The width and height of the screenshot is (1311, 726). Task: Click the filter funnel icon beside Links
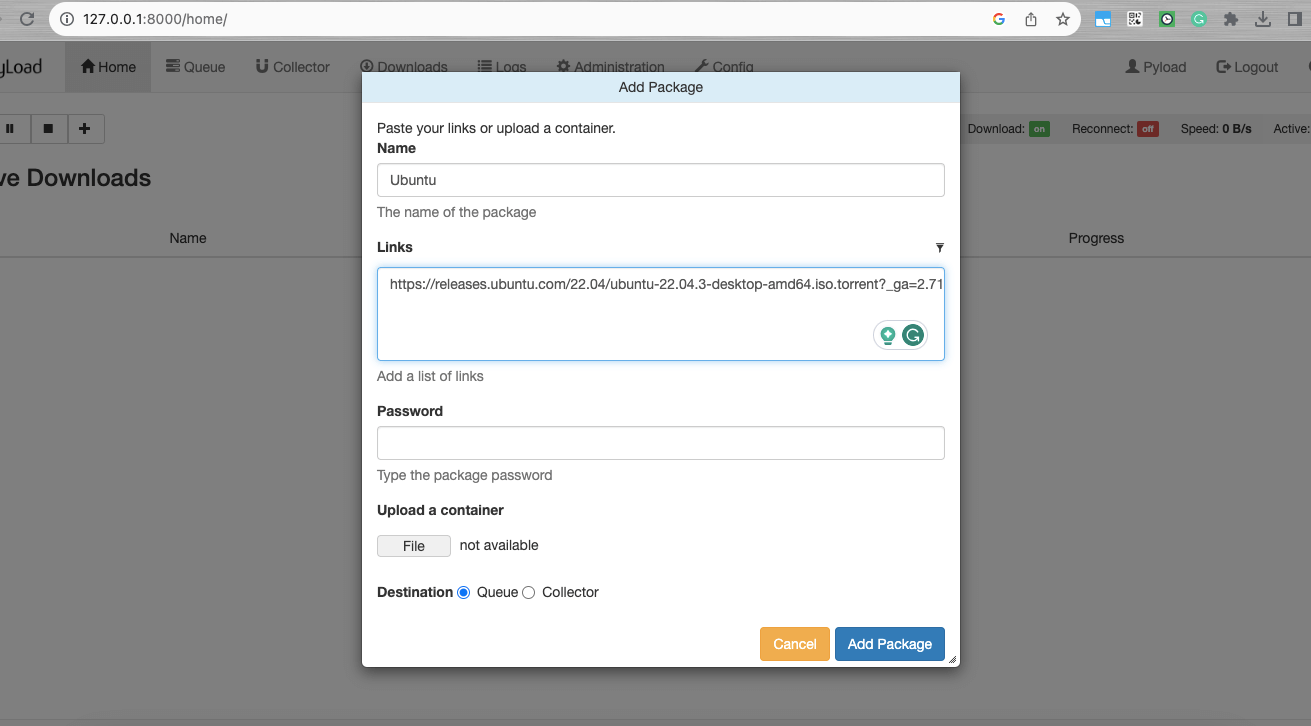(939, 247)
